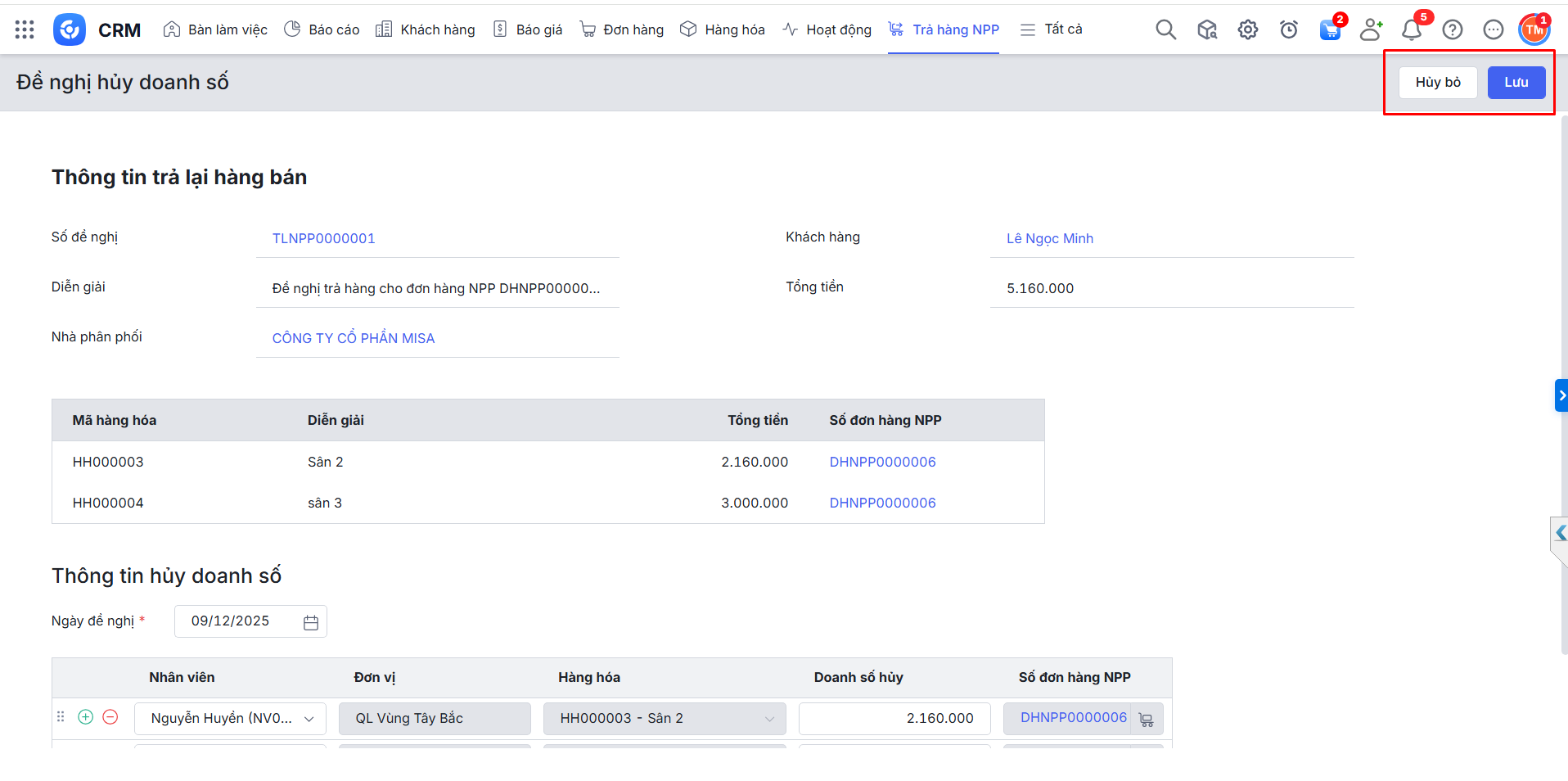Viewport: 1568px width, 781px height.
Task: Open customer link Lê Ngọc Minh
Action: click(x=1049, y=238)
